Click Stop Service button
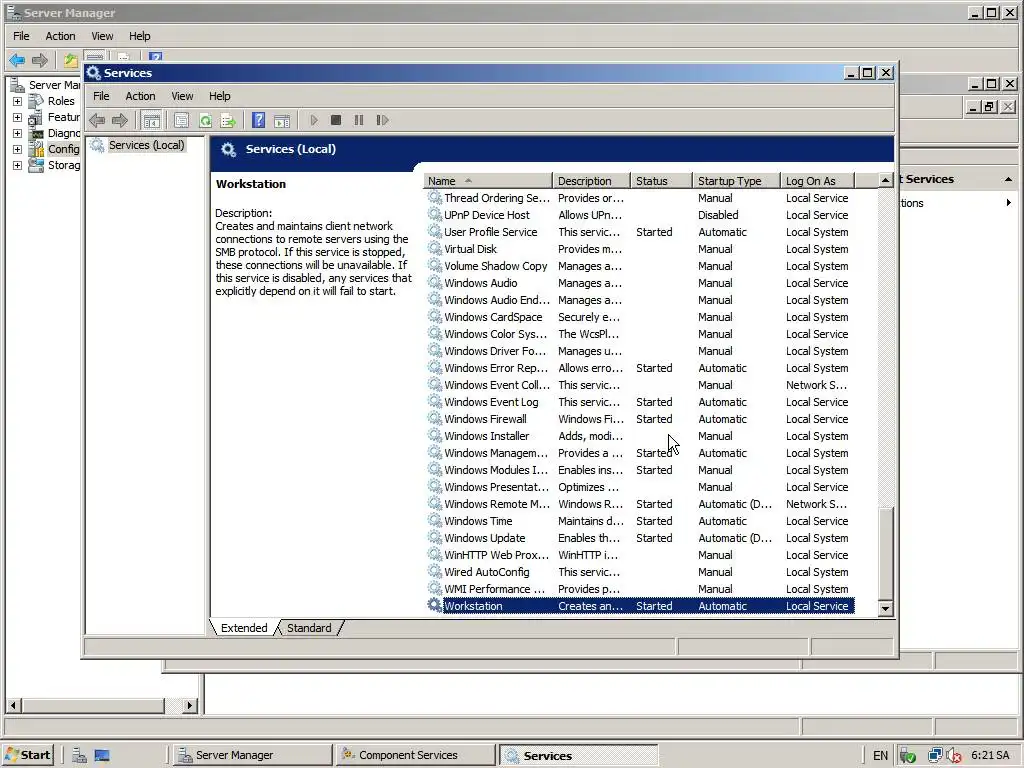Viewport: 1024px width, 768px height. pyautogui.click(x=336, y=120)
